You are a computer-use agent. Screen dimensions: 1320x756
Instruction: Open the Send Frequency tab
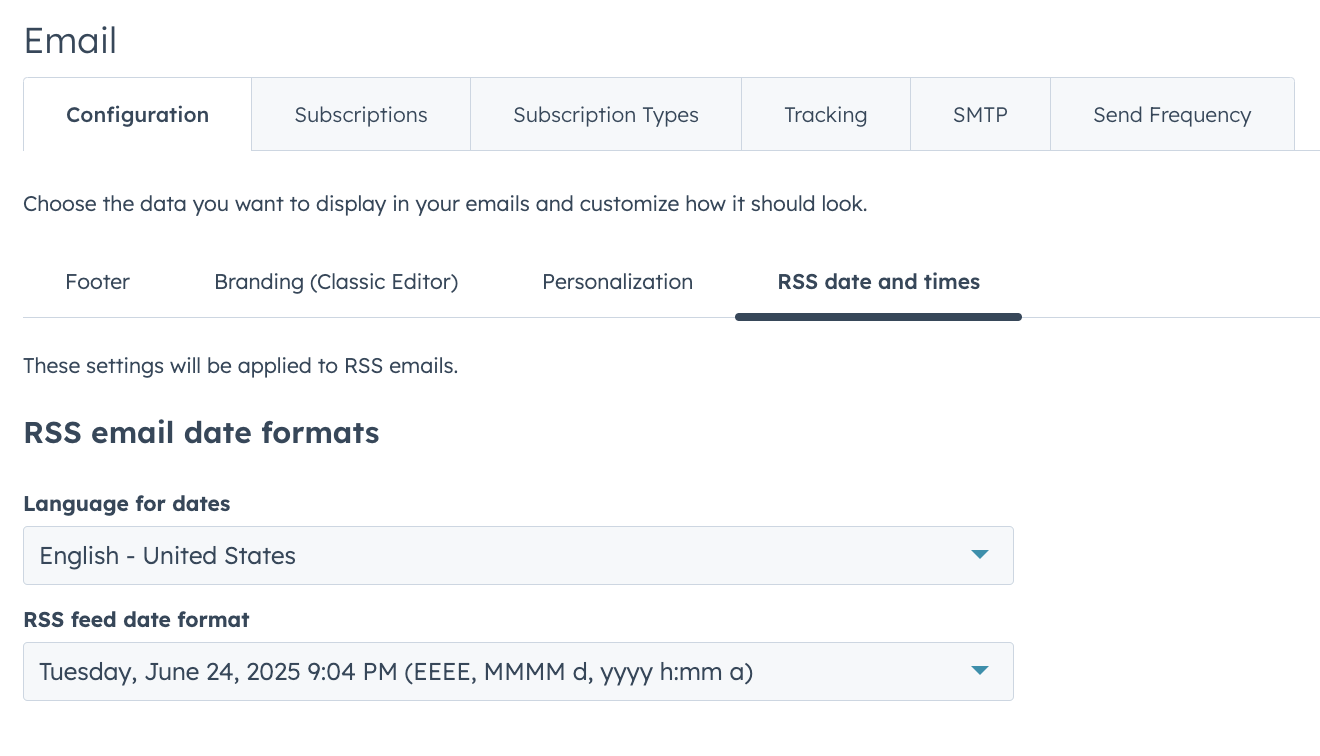pyautogui.click(x=1172, y=114)
